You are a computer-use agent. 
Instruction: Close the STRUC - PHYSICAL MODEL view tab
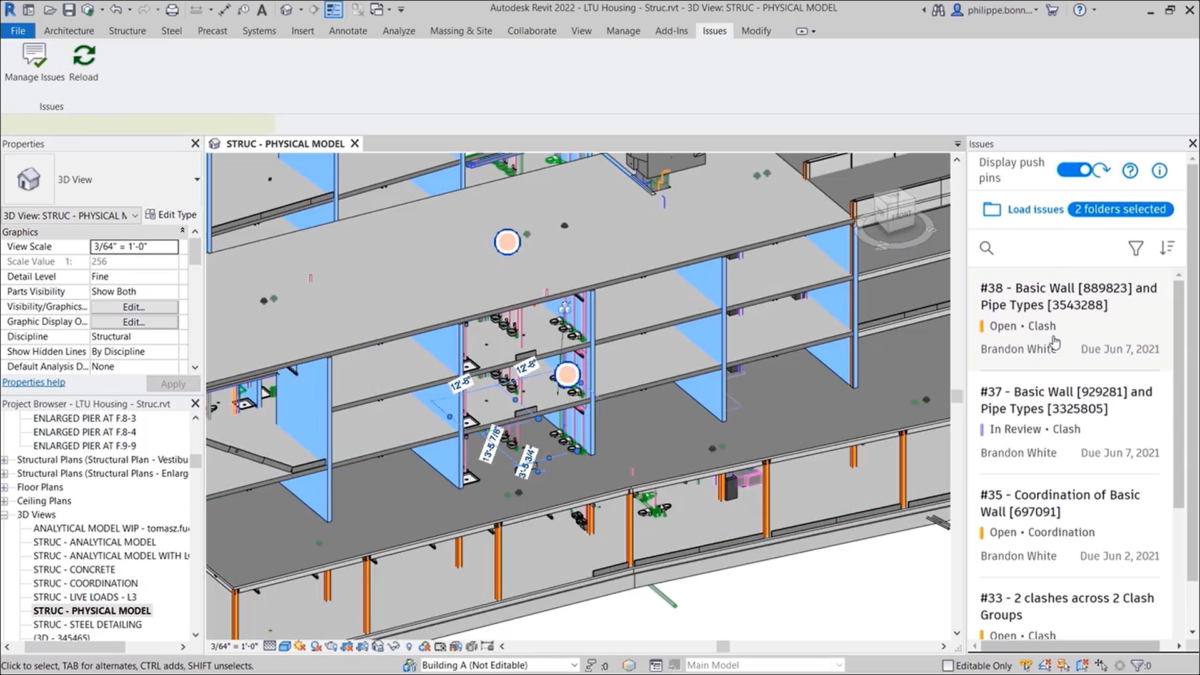tap(354, 144)
